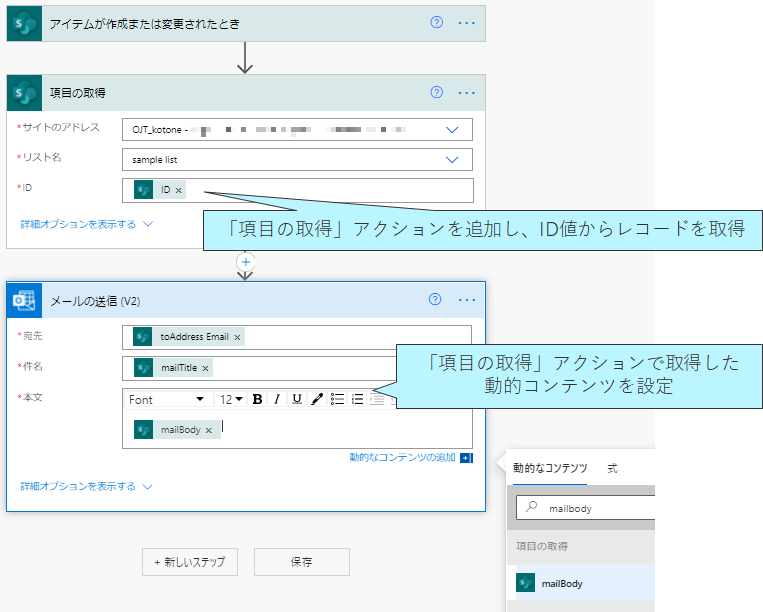Viewport: 763px width, 612px height.
Task: Open the ellipsis menu on the trigger card
Action: (x=466, y=23)
